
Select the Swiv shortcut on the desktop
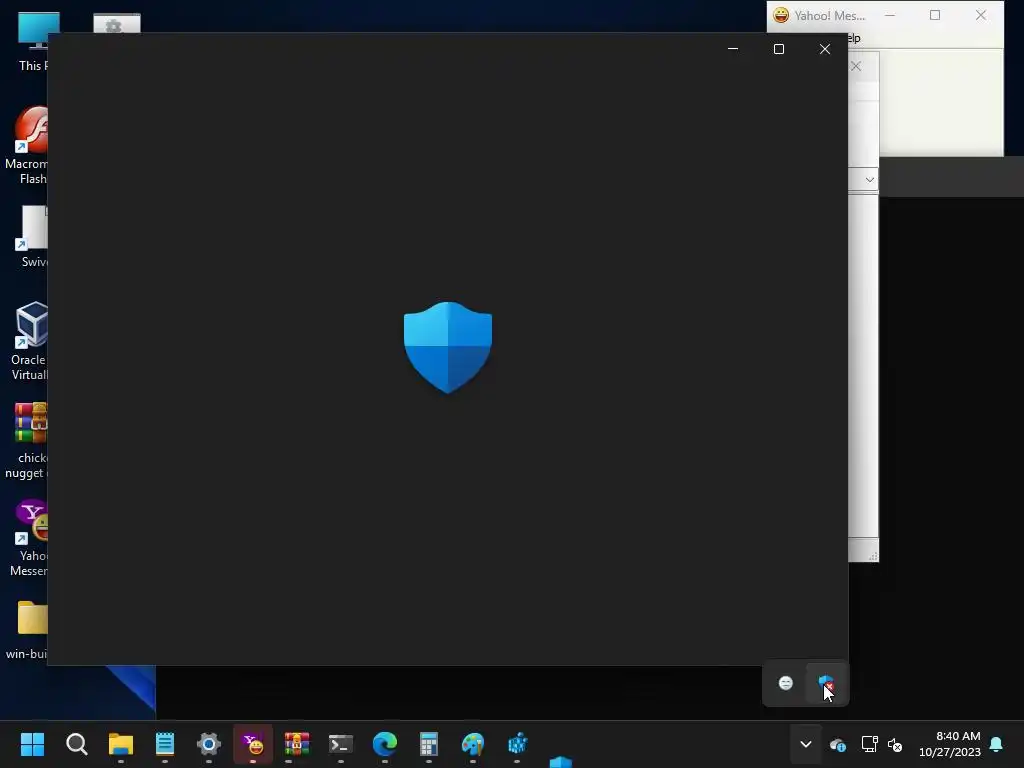(x=33, y=236)
